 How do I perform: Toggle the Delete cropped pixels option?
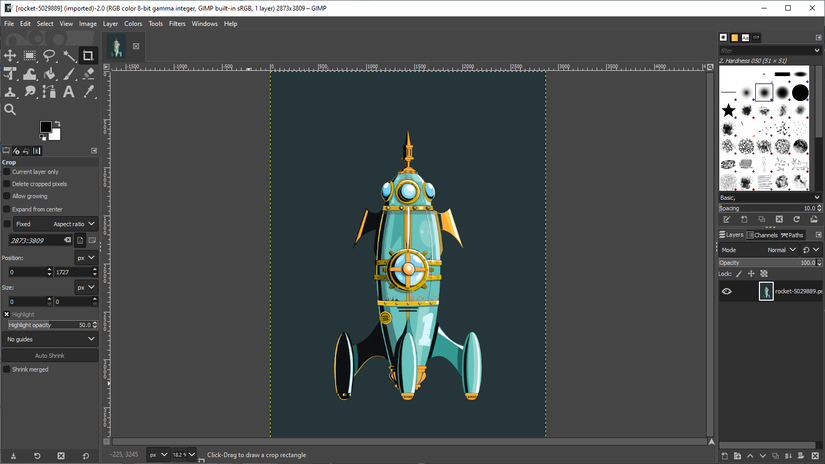coord(7,184)
